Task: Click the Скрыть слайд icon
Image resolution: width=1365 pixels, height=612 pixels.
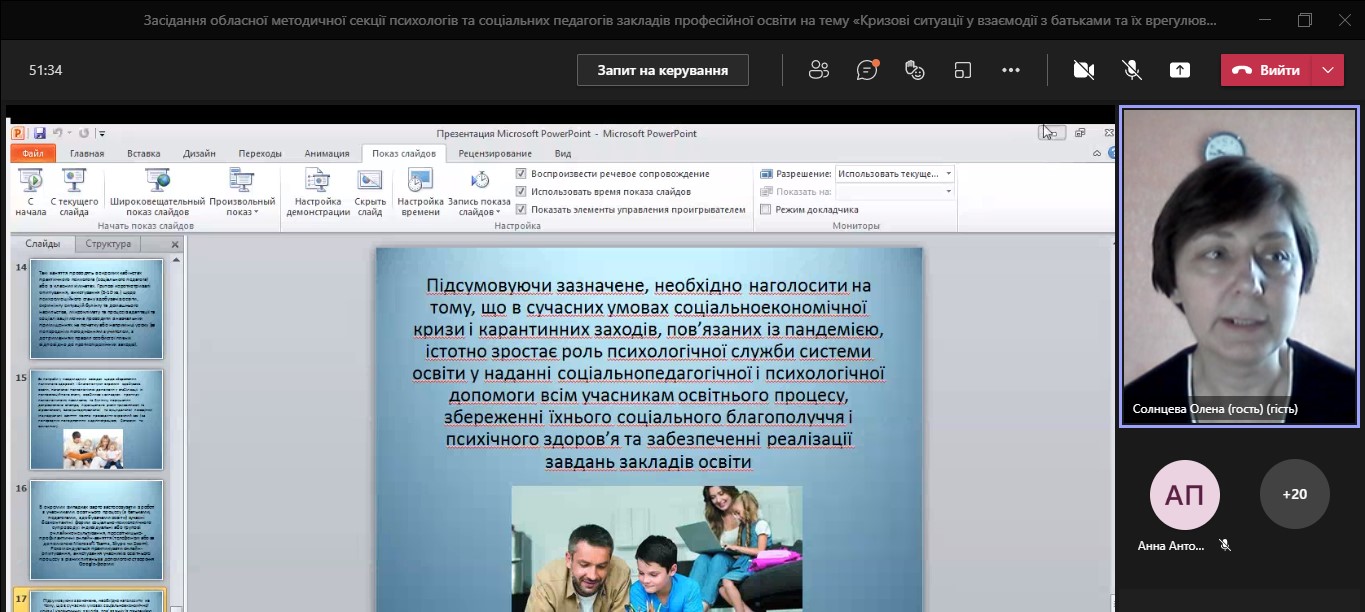Action: [370, 192]
